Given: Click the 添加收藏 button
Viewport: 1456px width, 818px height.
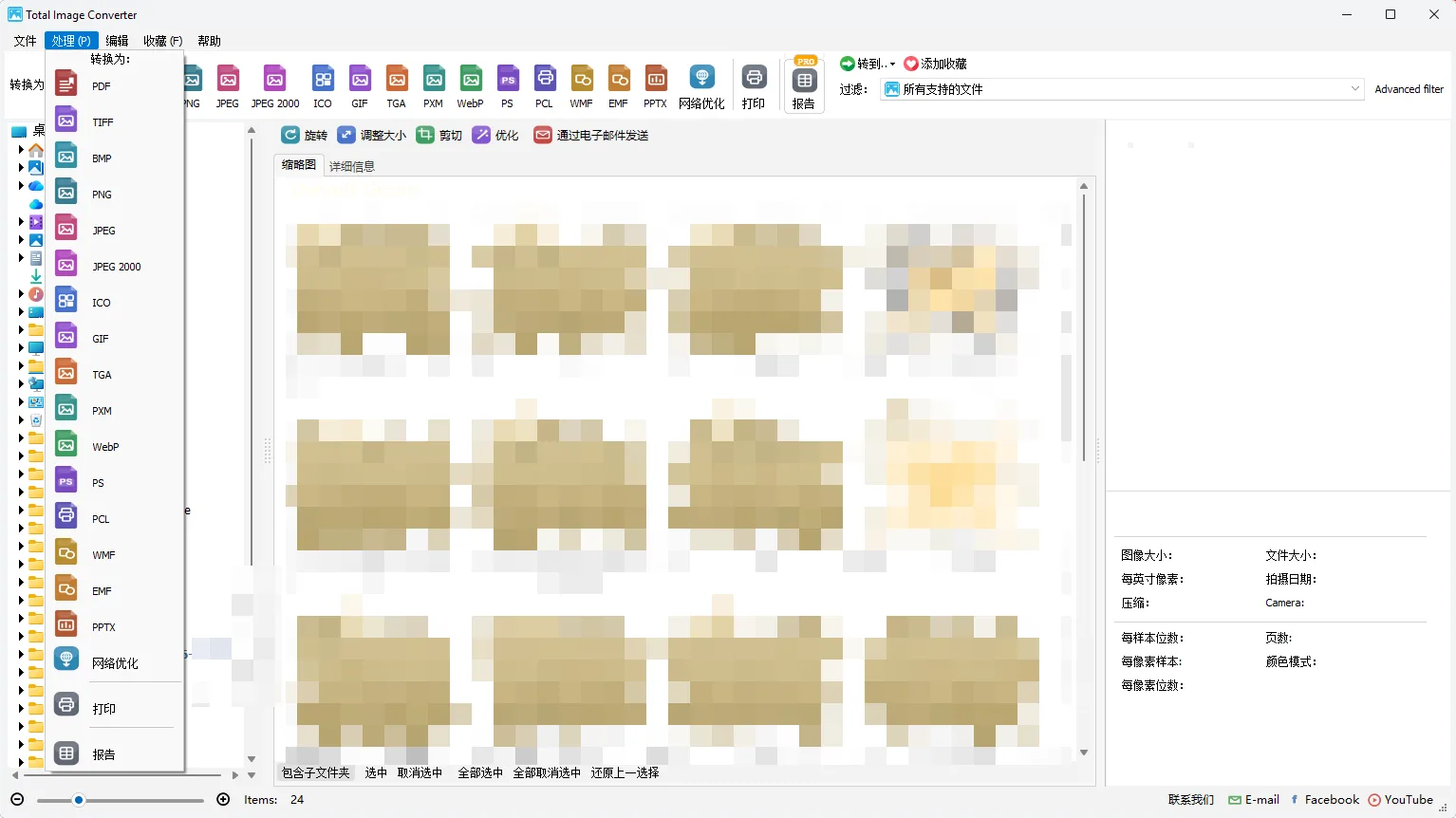Looking at the screenshot, I should click(935, 64).
